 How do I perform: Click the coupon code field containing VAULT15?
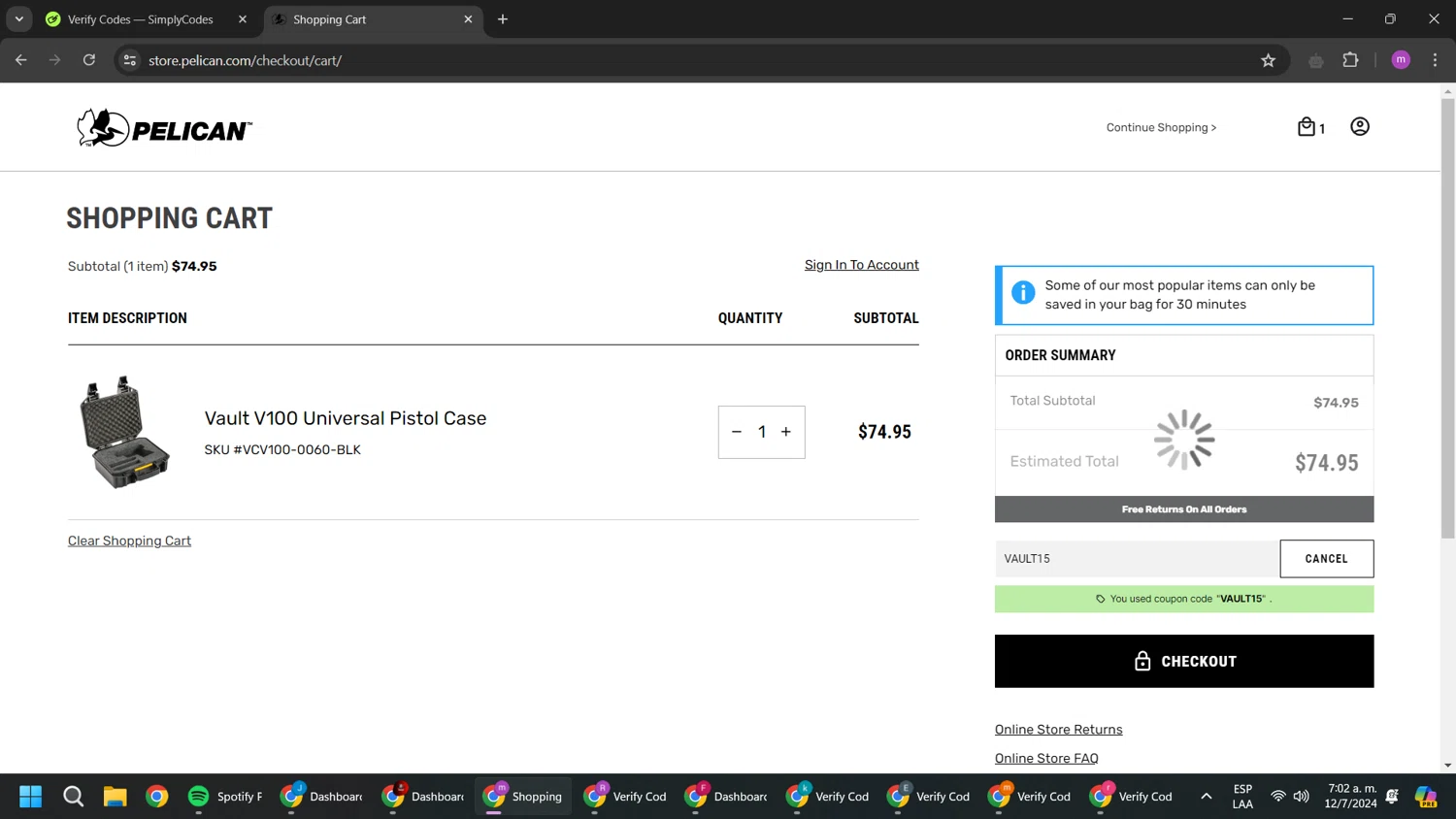(x=1137, y=559)
